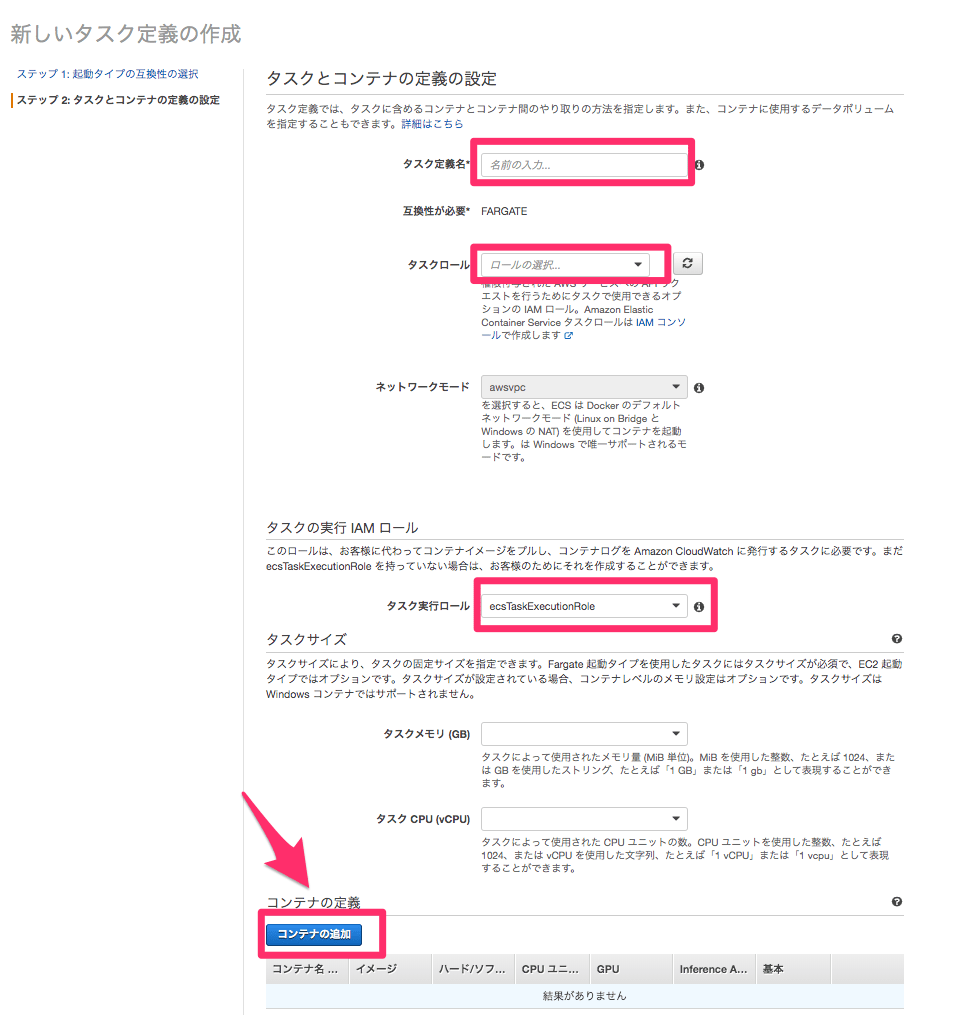The width and height of the screenshot is (974, 1015).
Task: Click the info icon beside ネットワークモード dropdown
Action: tap(699, 388)
